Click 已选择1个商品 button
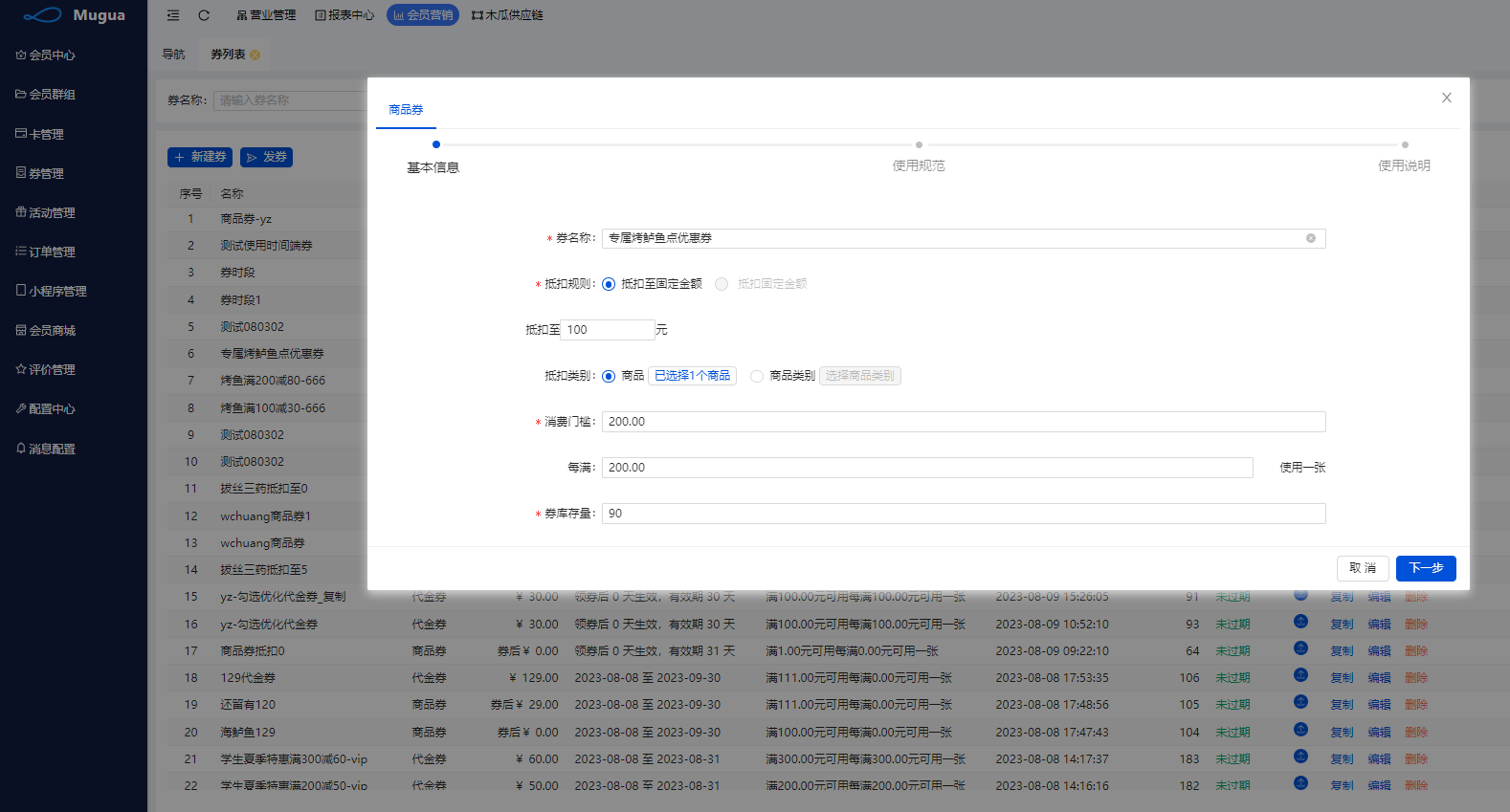This screenshot has height=812, width=1510. click(693, 376)
